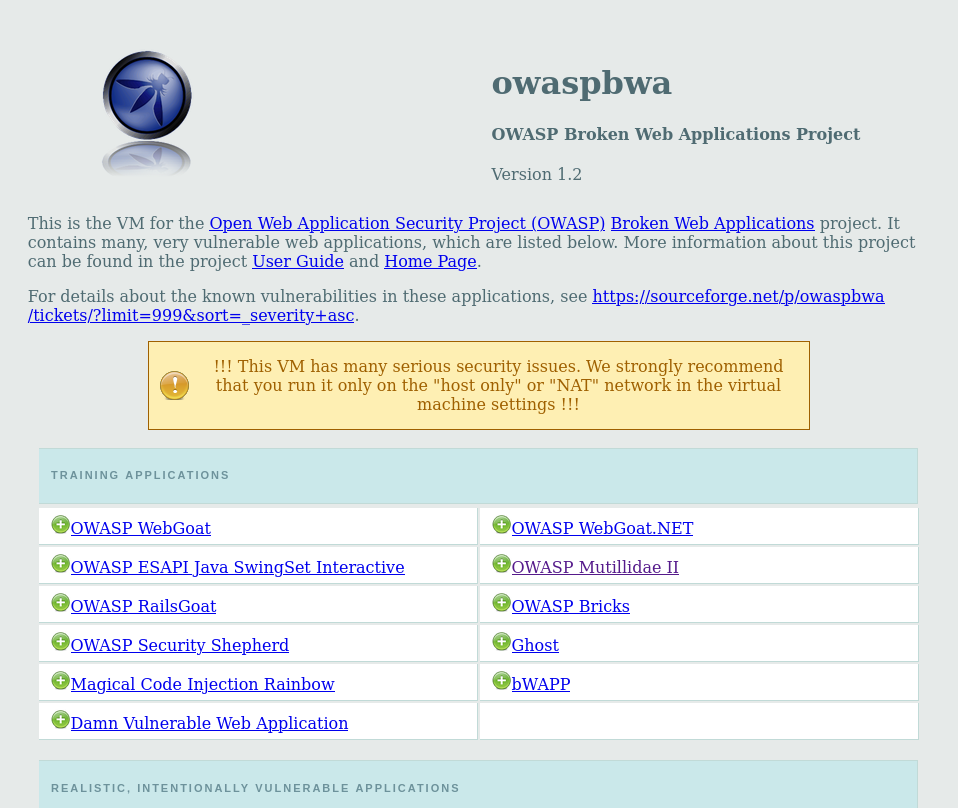Open the Ghost application link
Screen dimensions: 958x808
[x=535, y=645]
